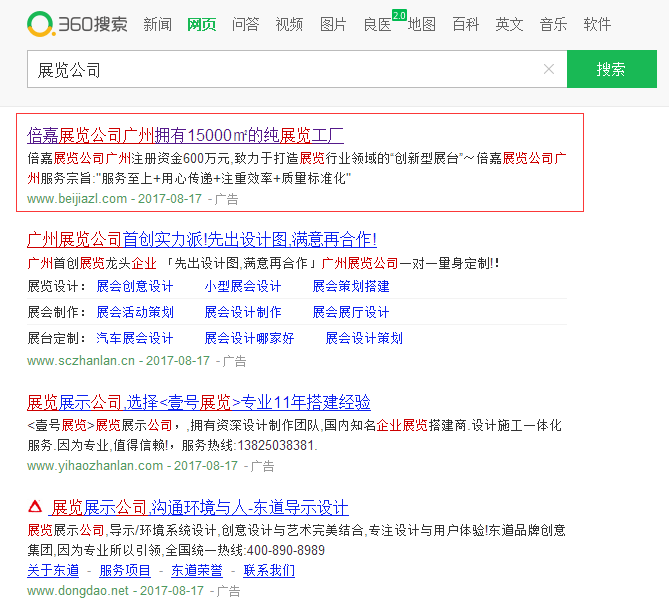Open the 倍嘉展览公司广州 result title
Image resolution: width=669 pixels, height=609 pixels.
(185, 135)
